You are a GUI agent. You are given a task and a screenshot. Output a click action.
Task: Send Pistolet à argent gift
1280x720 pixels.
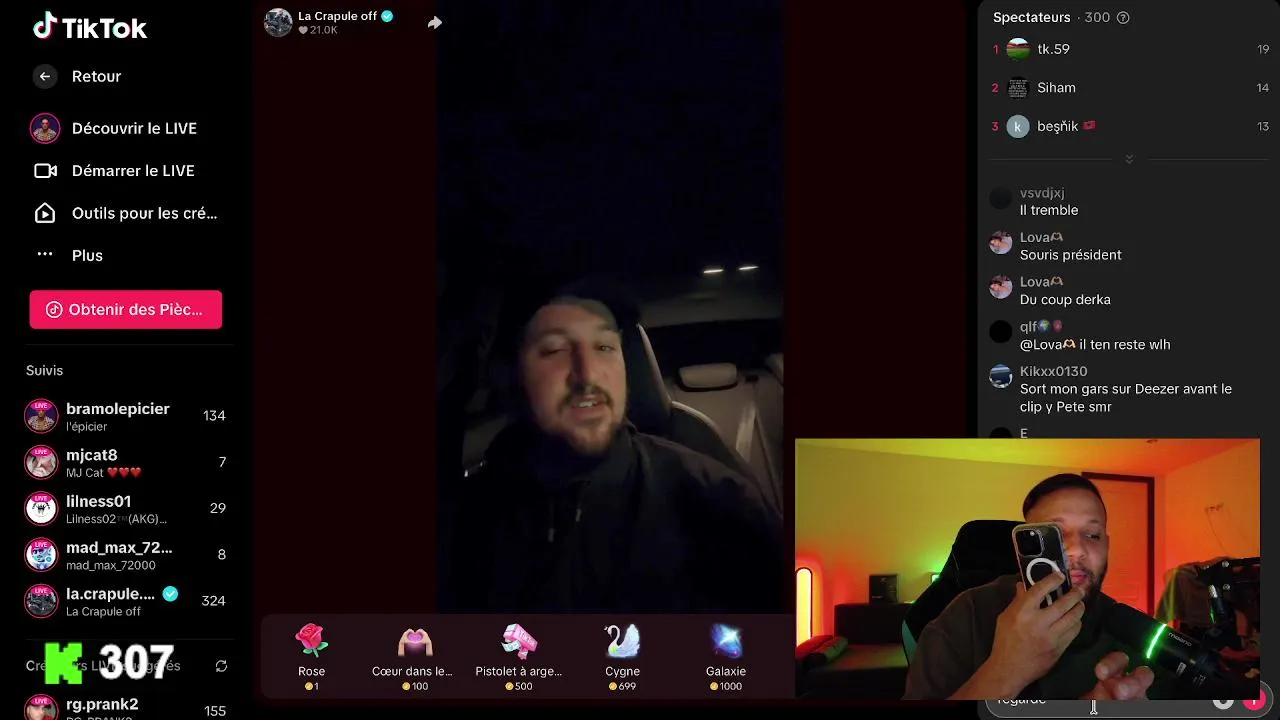pyautogui.click(x=518, y=657)
